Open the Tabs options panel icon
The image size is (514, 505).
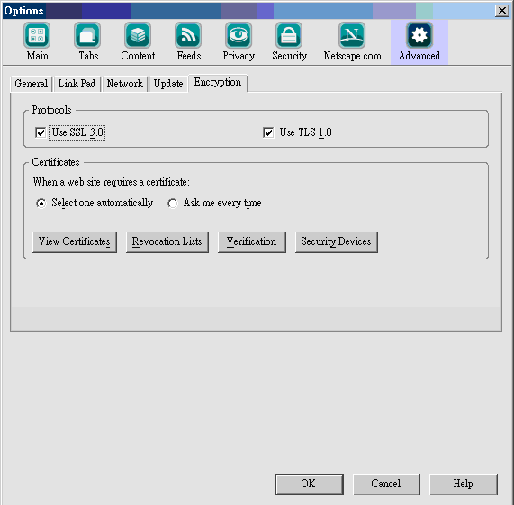click(x=88, y=35)
